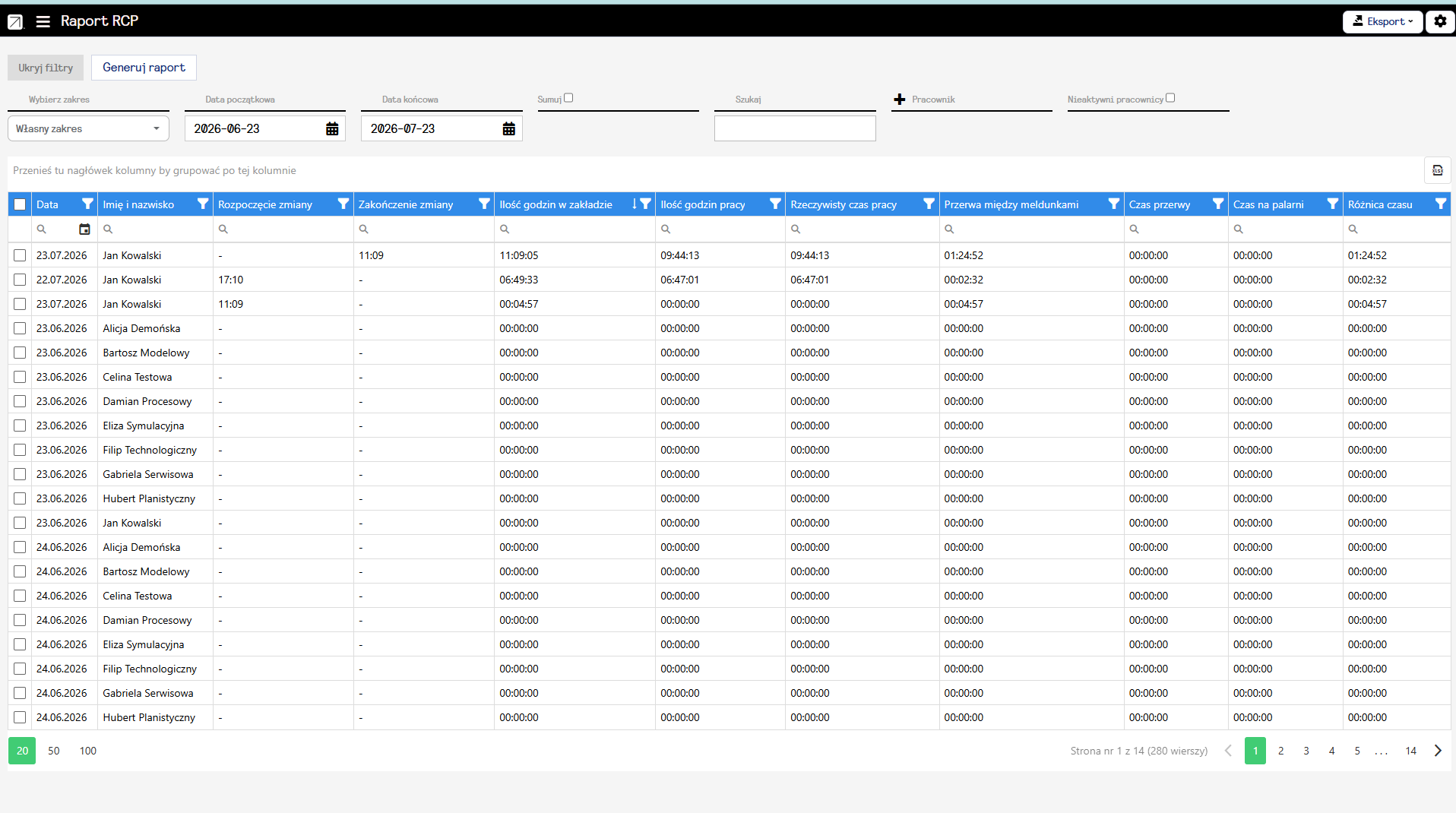Click the plus icon to add Pracownik
Viewport: 1456px width, 813px height.
tap(900, 100)
